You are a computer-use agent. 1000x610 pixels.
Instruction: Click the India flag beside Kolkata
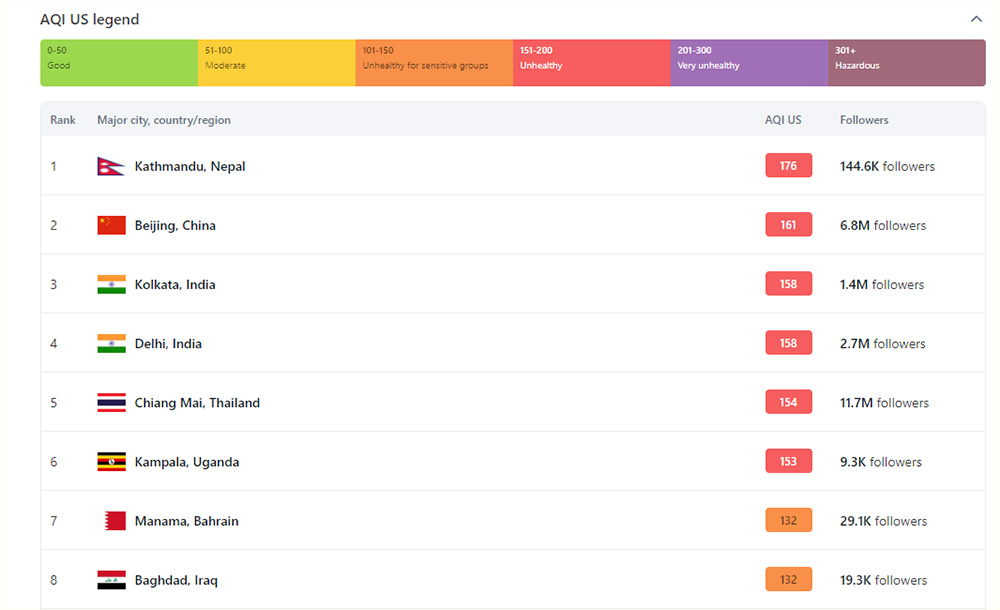tap(111, 284)
